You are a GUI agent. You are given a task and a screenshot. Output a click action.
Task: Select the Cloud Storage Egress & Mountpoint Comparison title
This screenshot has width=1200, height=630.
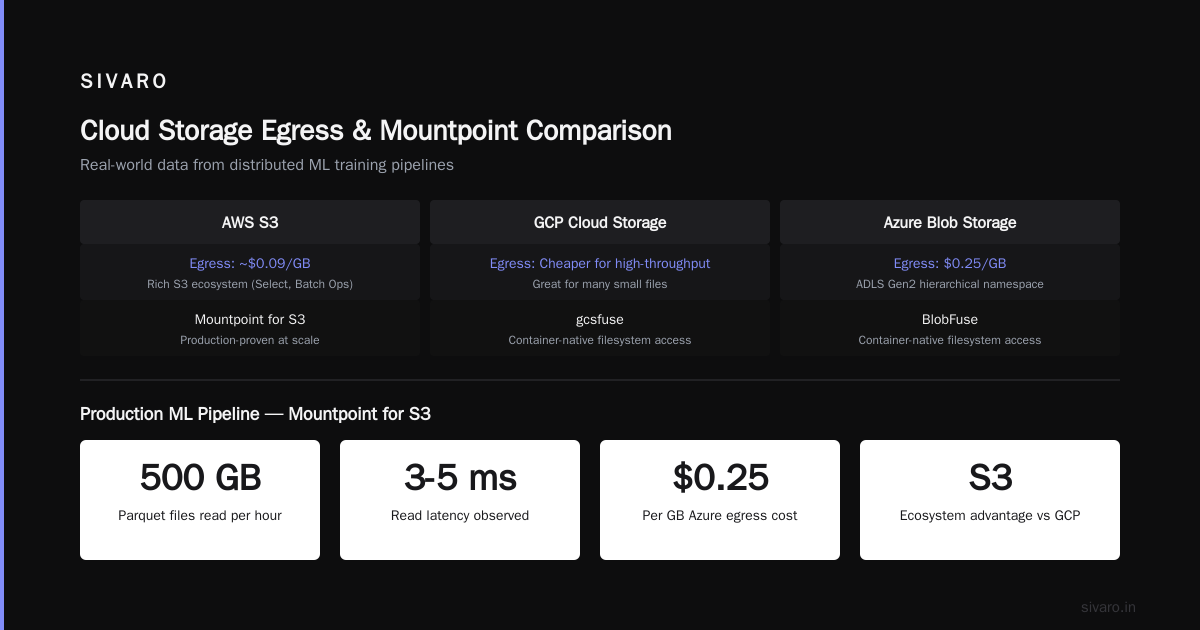376,131
